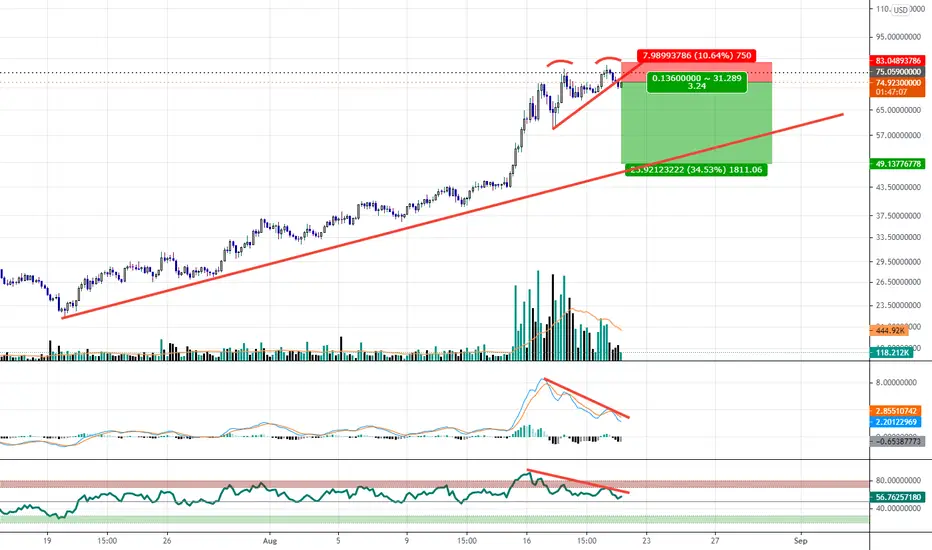Click the 8.00000000 MACD axis label

coord(896,382)
